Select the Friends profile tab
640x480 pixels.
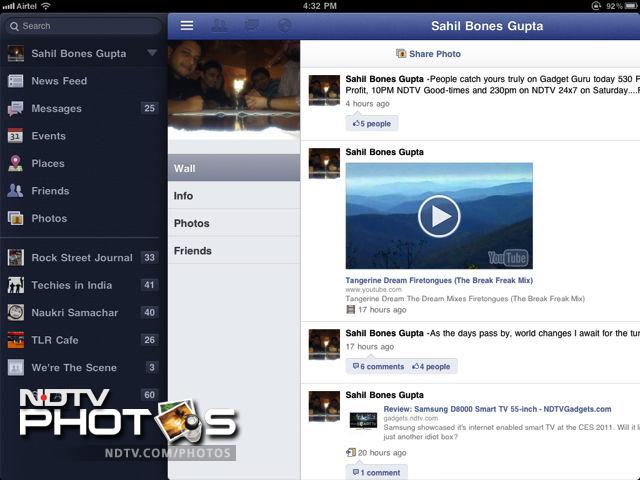234,250
